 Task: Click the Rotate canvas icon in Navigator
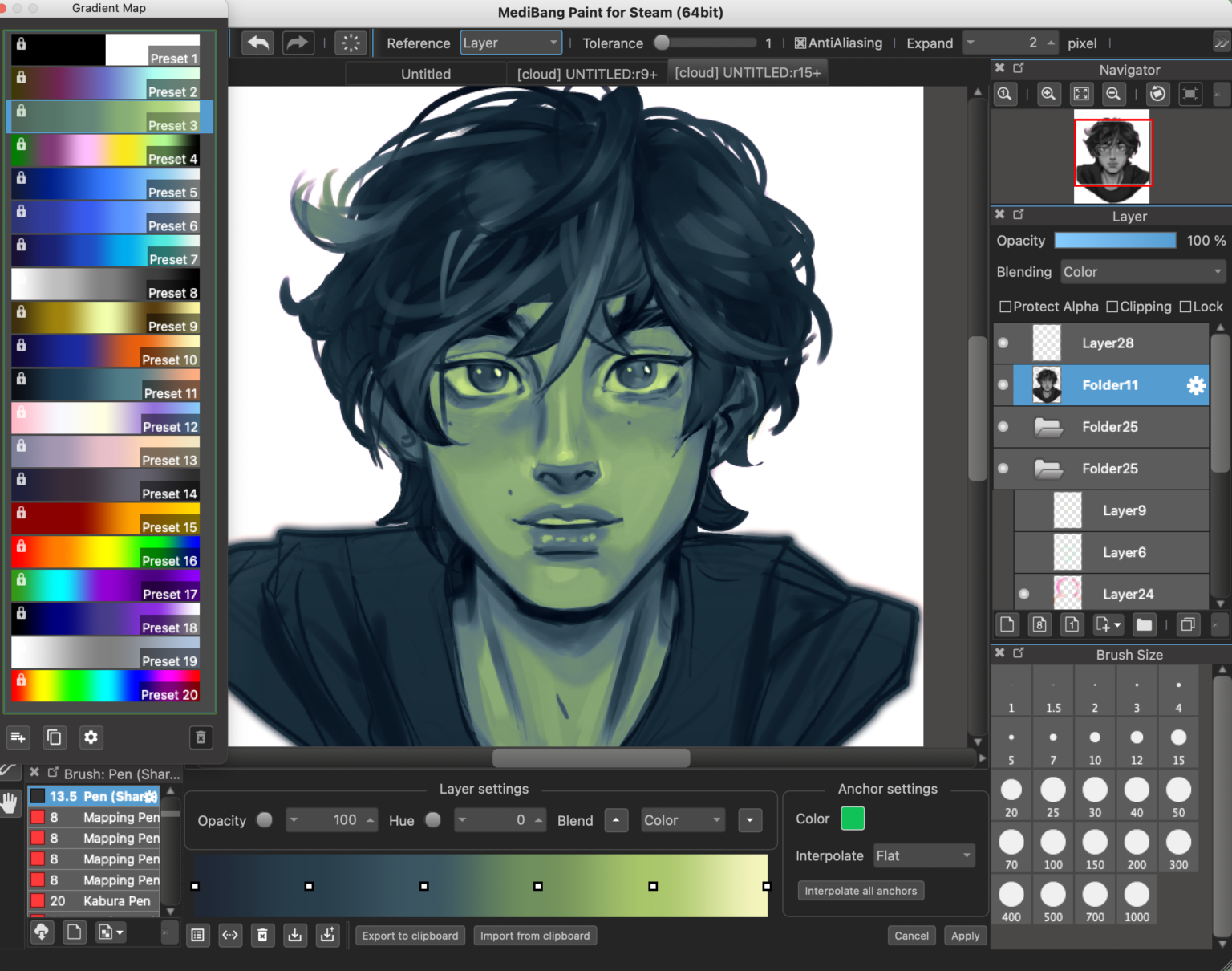(x=1157, y=94)
